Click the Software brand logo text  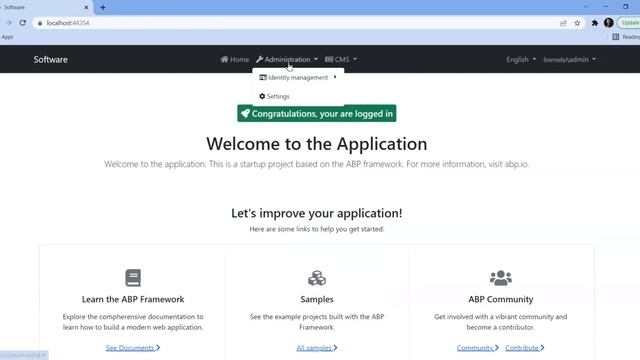tap(51, 60)
